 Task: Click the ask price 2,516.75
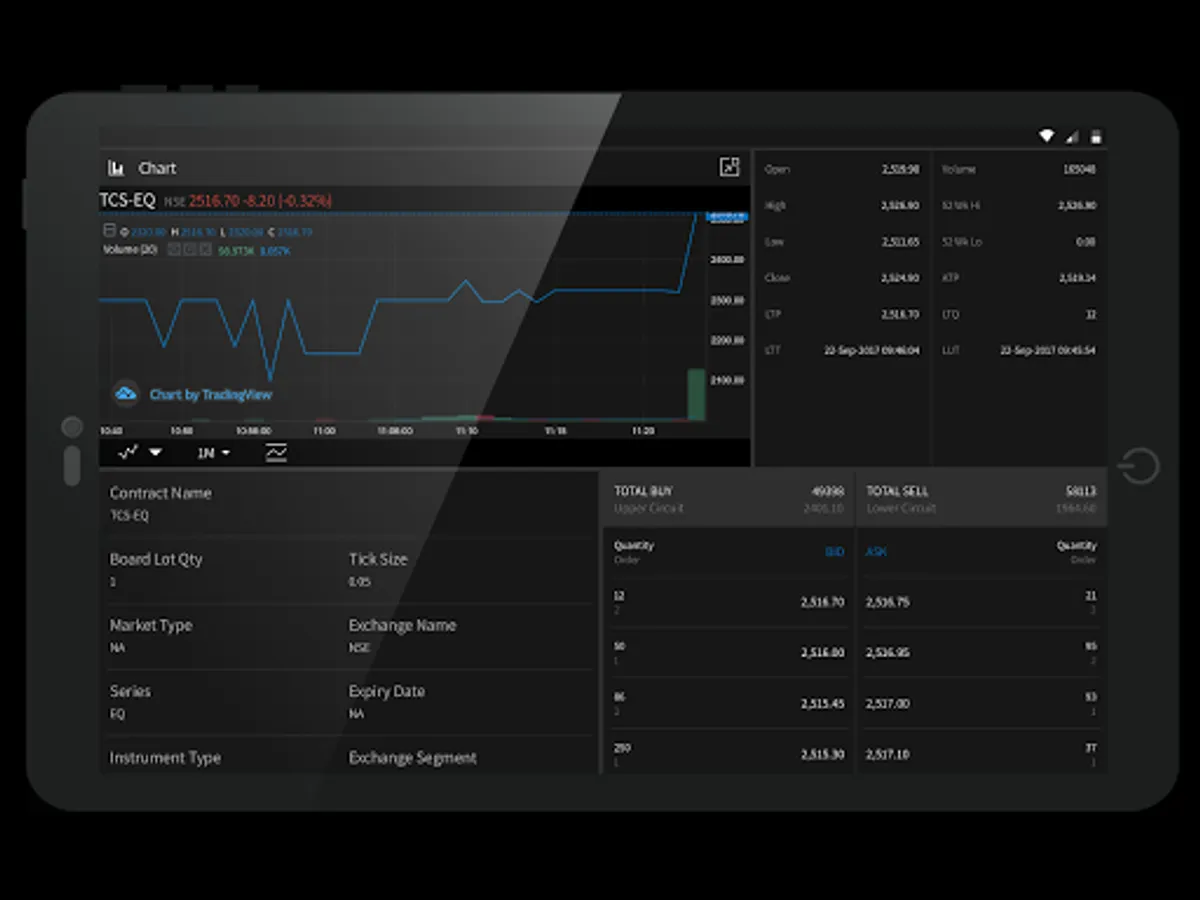click(x=888, y=603)
